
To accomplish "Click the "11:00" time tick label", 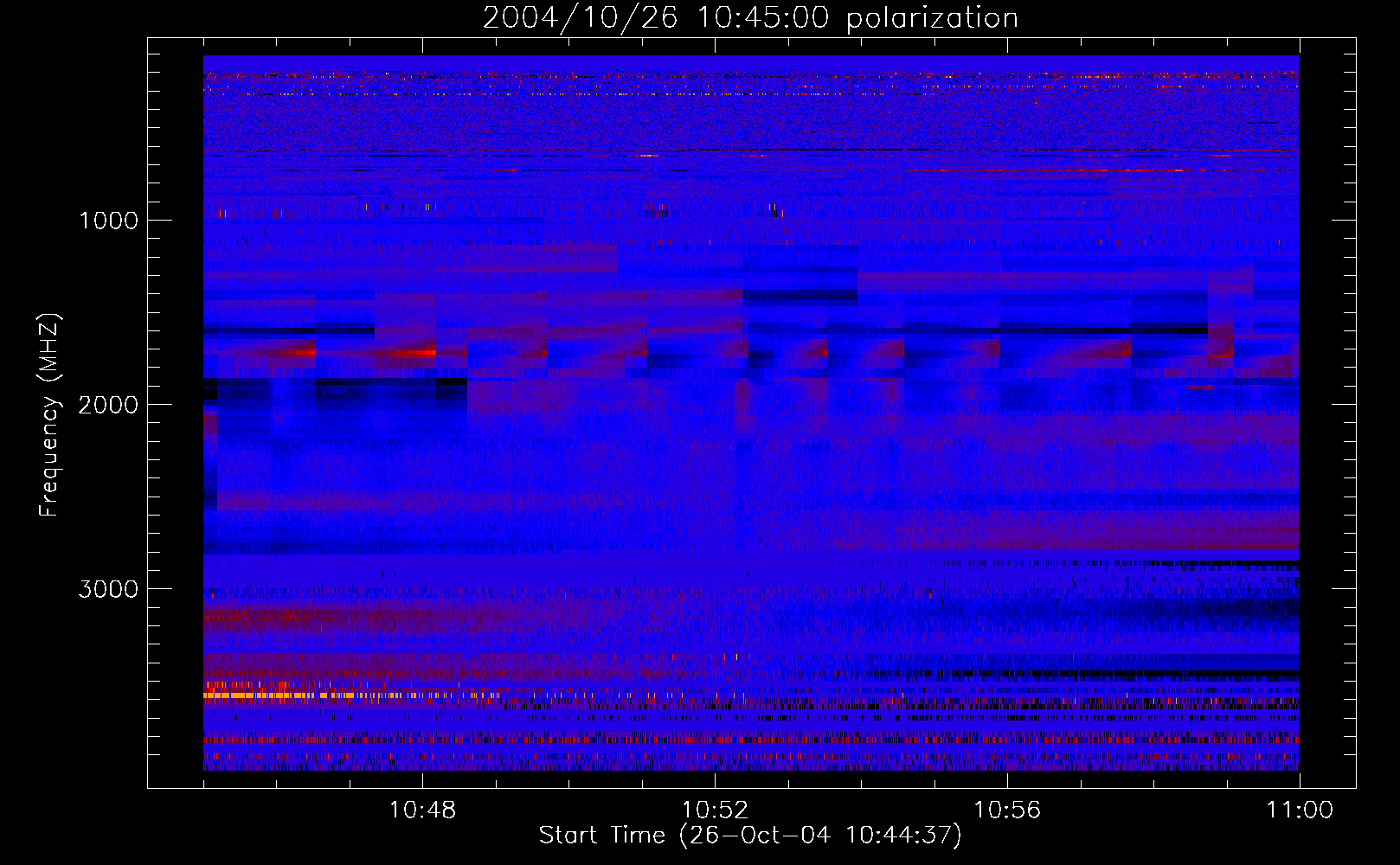I will pos(1300,811).
